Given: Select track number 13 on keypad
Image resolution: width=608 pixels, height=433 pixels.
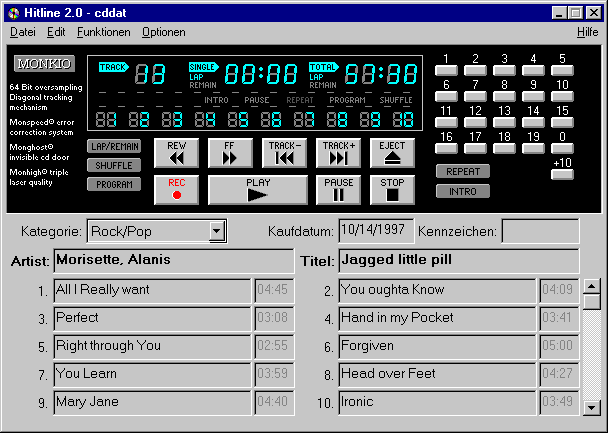Looking at the screenshot, I should pyautogui.click(x=504, y=122).
